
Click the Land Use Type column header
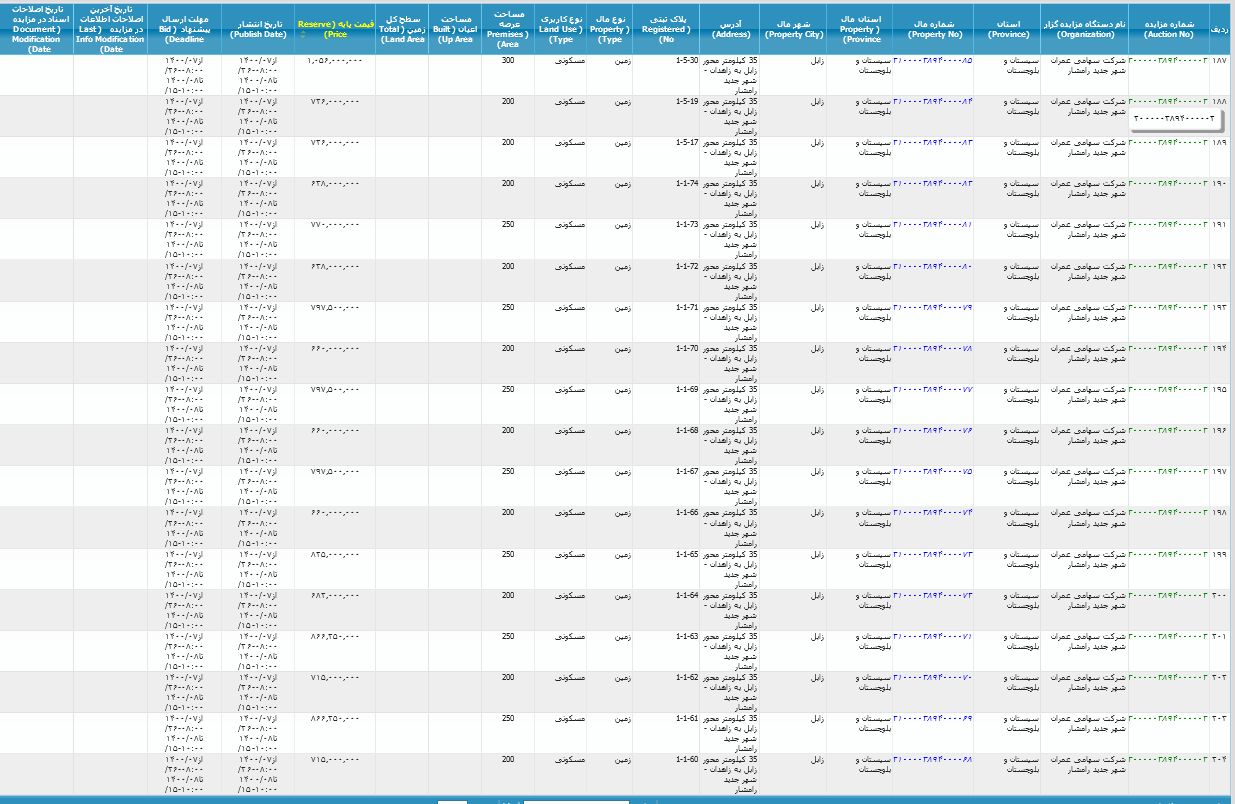pyautogui.click(x=561, y=28)
